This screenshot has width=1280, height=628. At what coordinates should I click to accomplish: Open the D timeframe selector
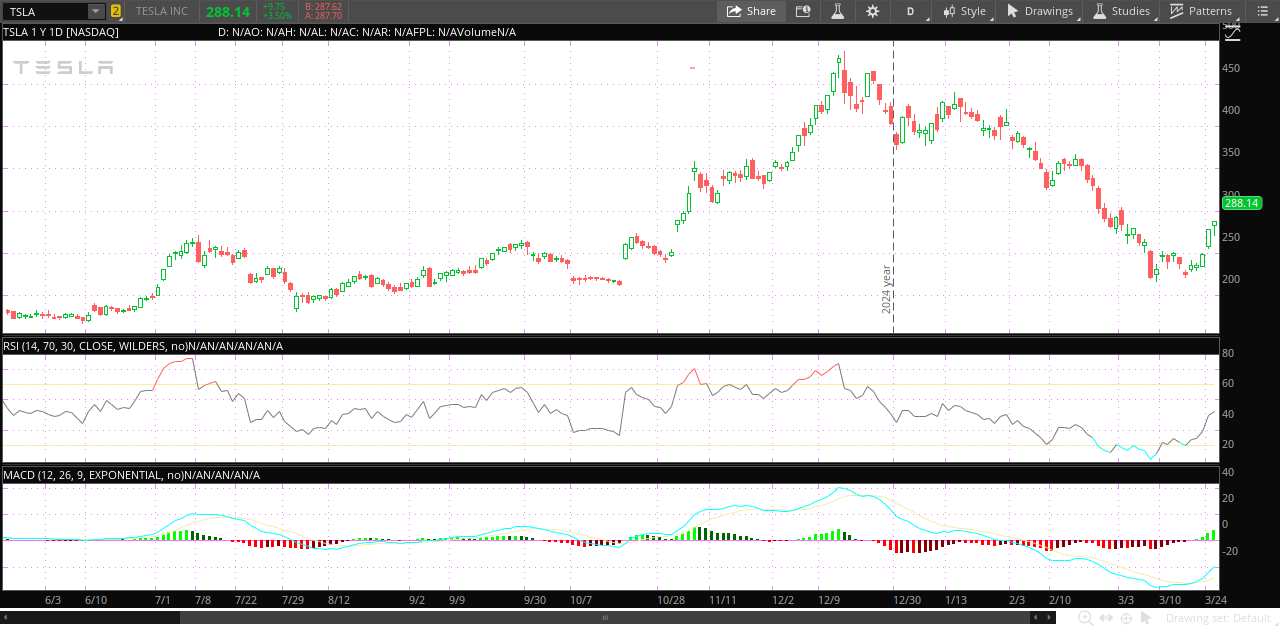(x=910, y=11)
